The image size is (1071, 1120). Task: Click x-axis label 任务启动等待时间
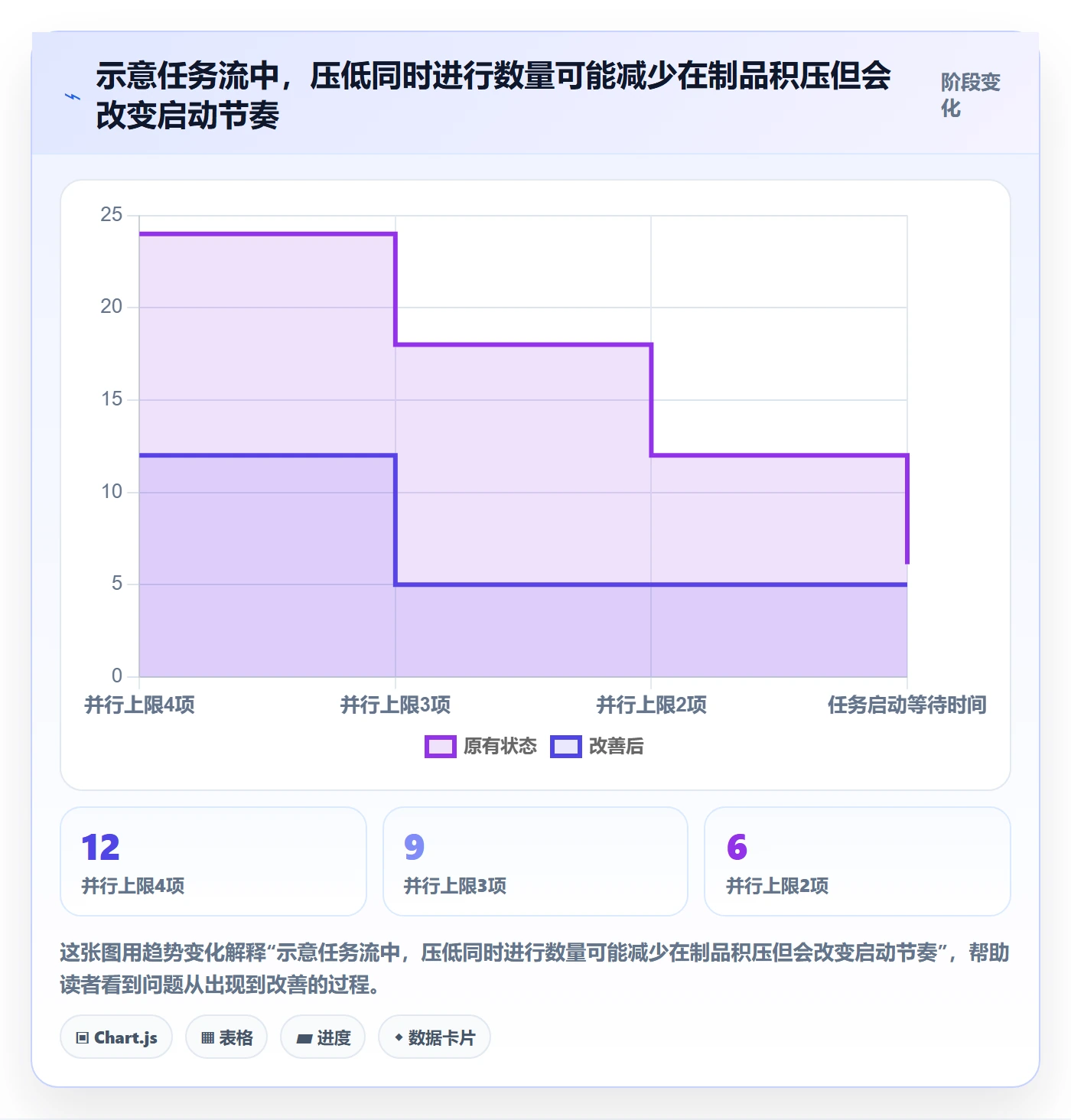click(x=907, y=705)
